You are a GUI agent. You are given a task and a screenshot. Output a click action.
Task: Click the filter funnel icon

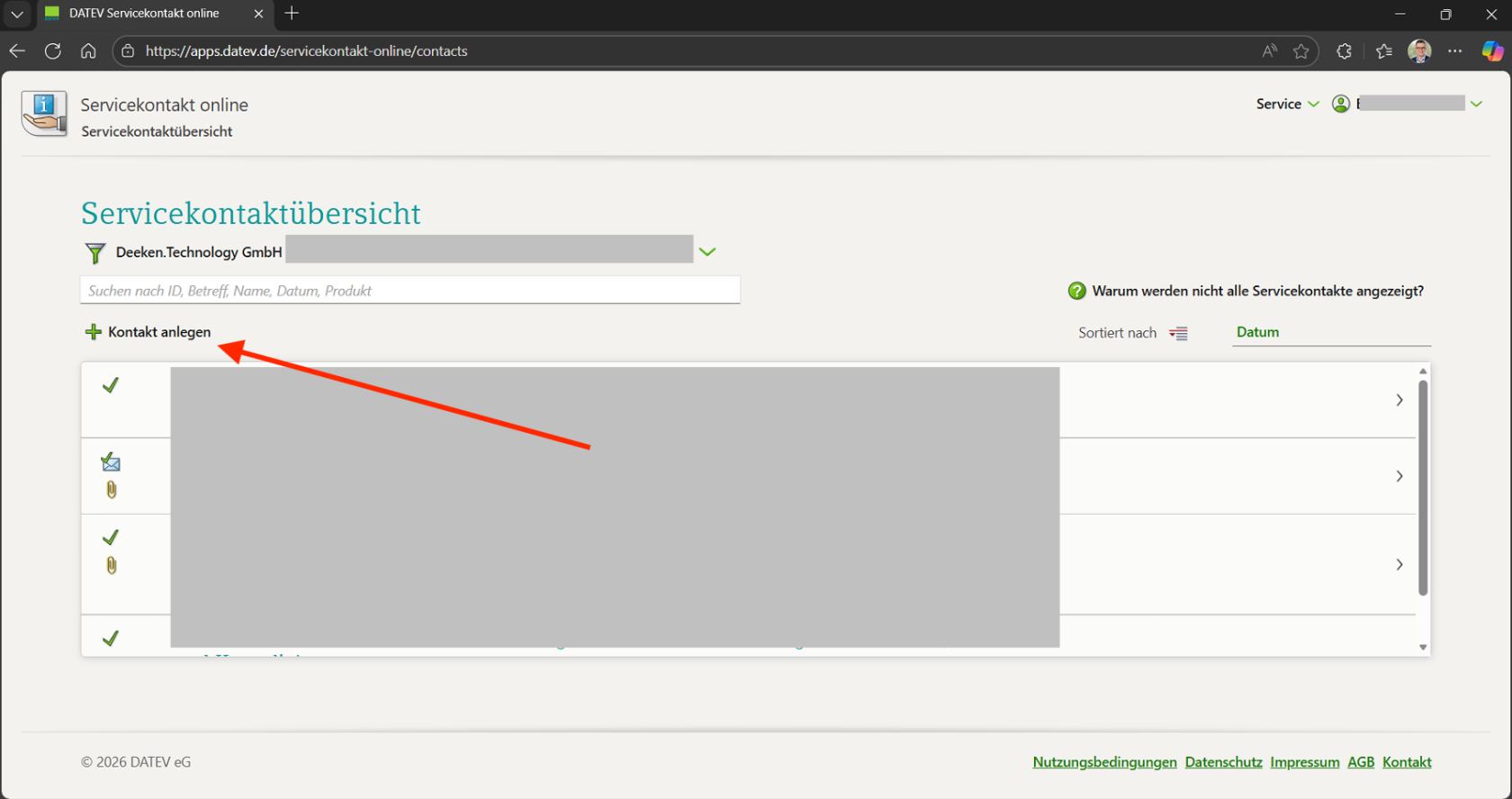[94, 253]
